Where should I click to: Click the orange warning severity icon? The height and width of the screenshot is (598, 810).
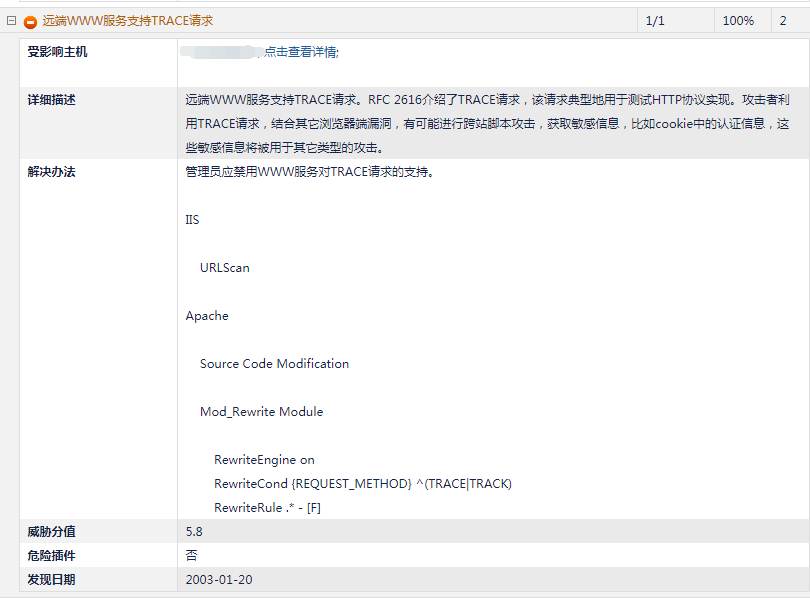(x=29, y=19)
